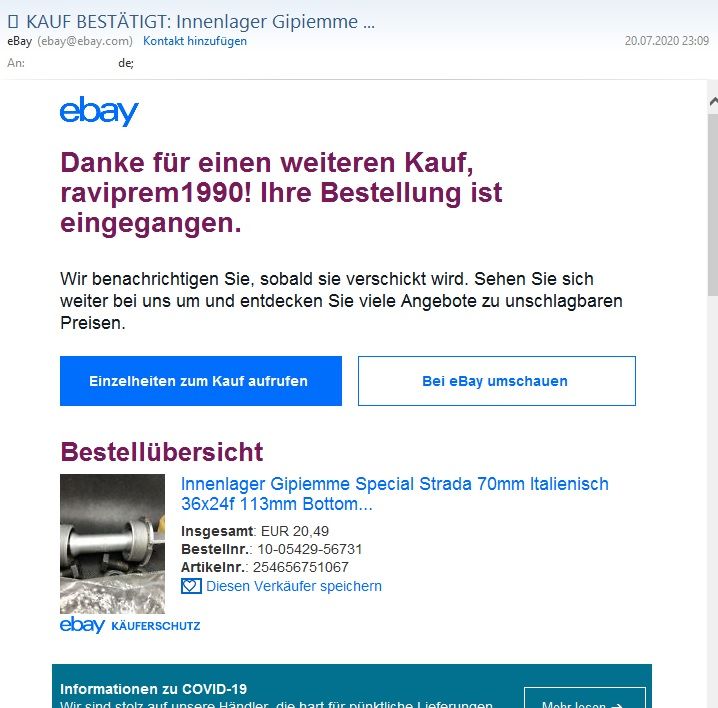Click Kontakt hinzufügen link
This screenshot has width=718, height=708.
click(x=195, y=41)
